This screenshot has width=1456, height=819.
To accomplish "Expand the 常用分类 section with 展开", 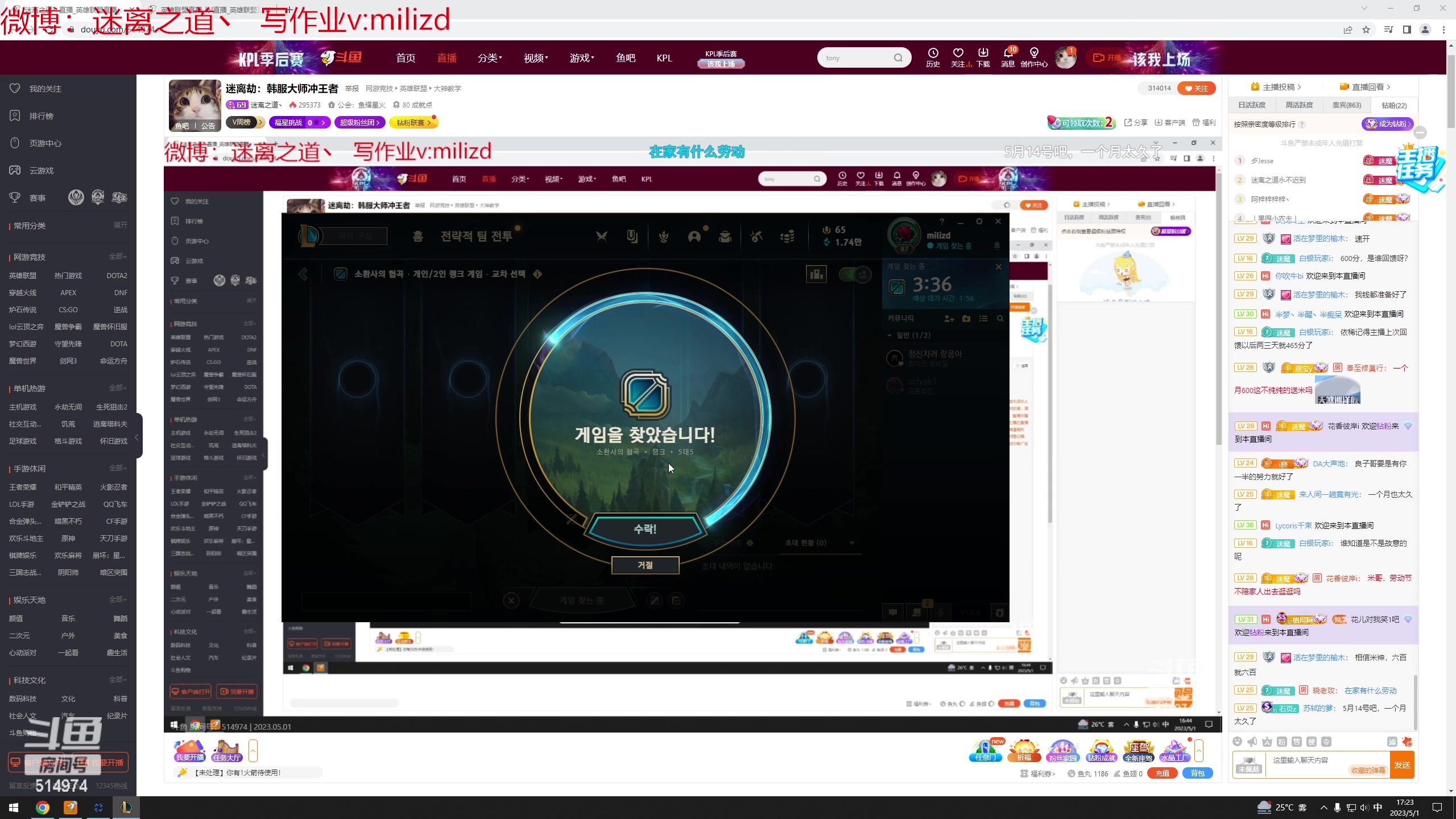I will click(120, 225).
